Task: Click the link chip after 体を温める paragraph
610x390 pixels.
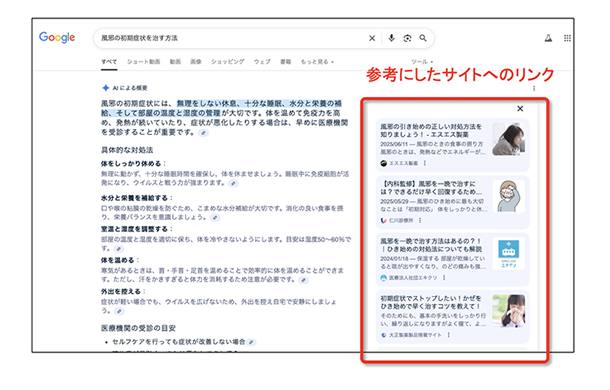Action: pos(303,280)
